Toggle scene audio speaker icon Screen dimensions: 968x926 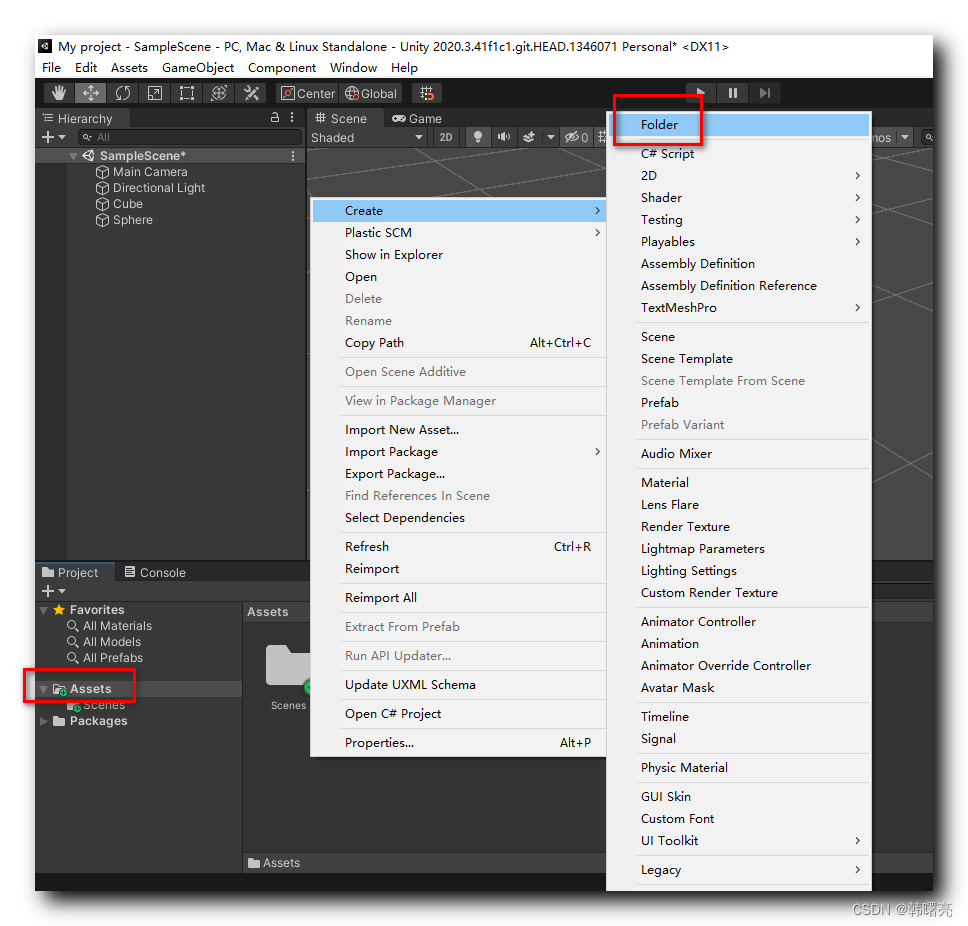click(x=504, y=137)
